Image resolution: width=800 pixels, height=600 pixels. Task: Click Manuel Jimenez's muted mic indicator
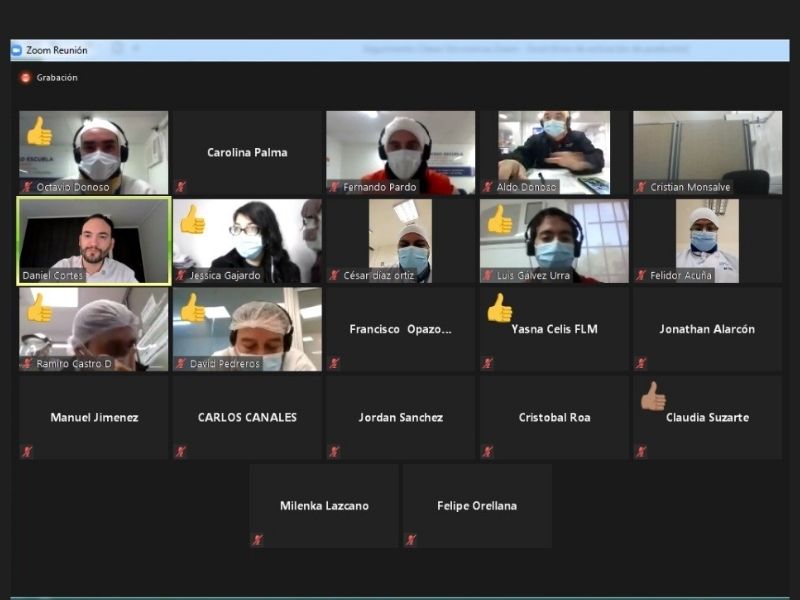coord(27,452)
